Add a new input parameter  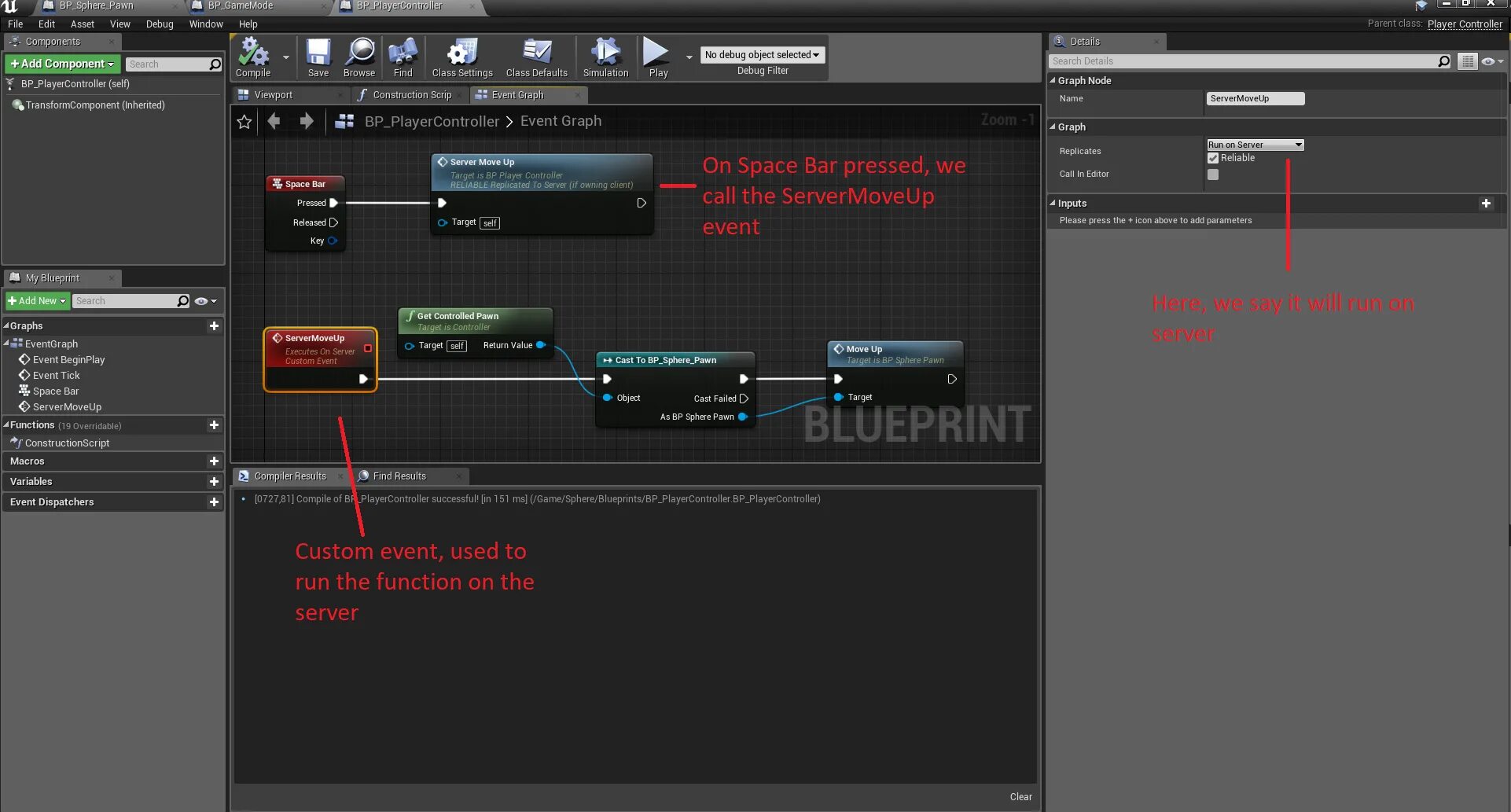pyautogui.click(x=1486, y=204)
